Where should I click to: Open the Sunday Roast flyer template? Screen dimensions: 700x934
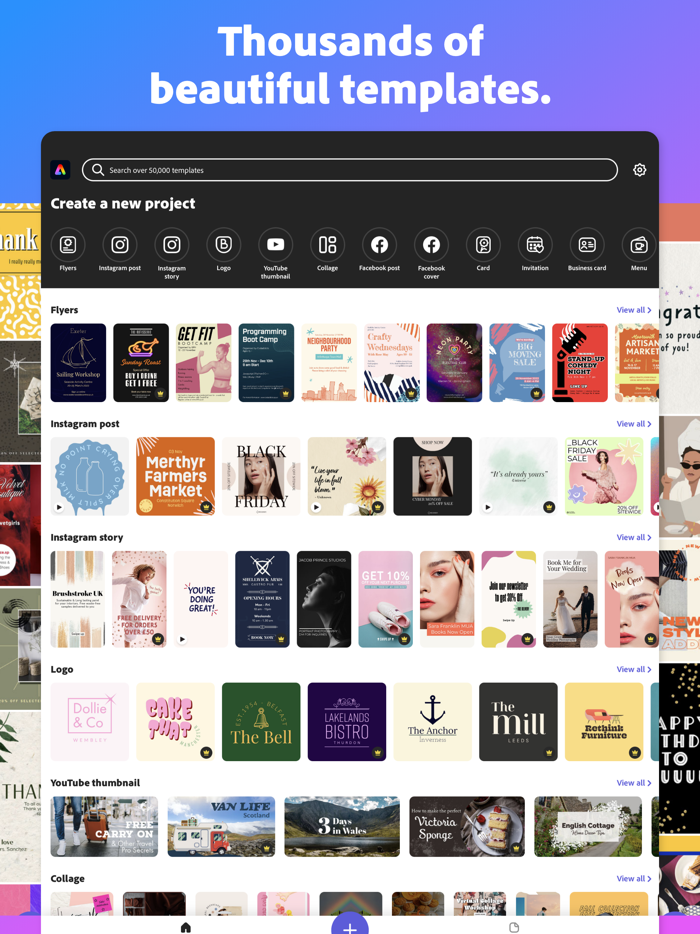[141, 363]
